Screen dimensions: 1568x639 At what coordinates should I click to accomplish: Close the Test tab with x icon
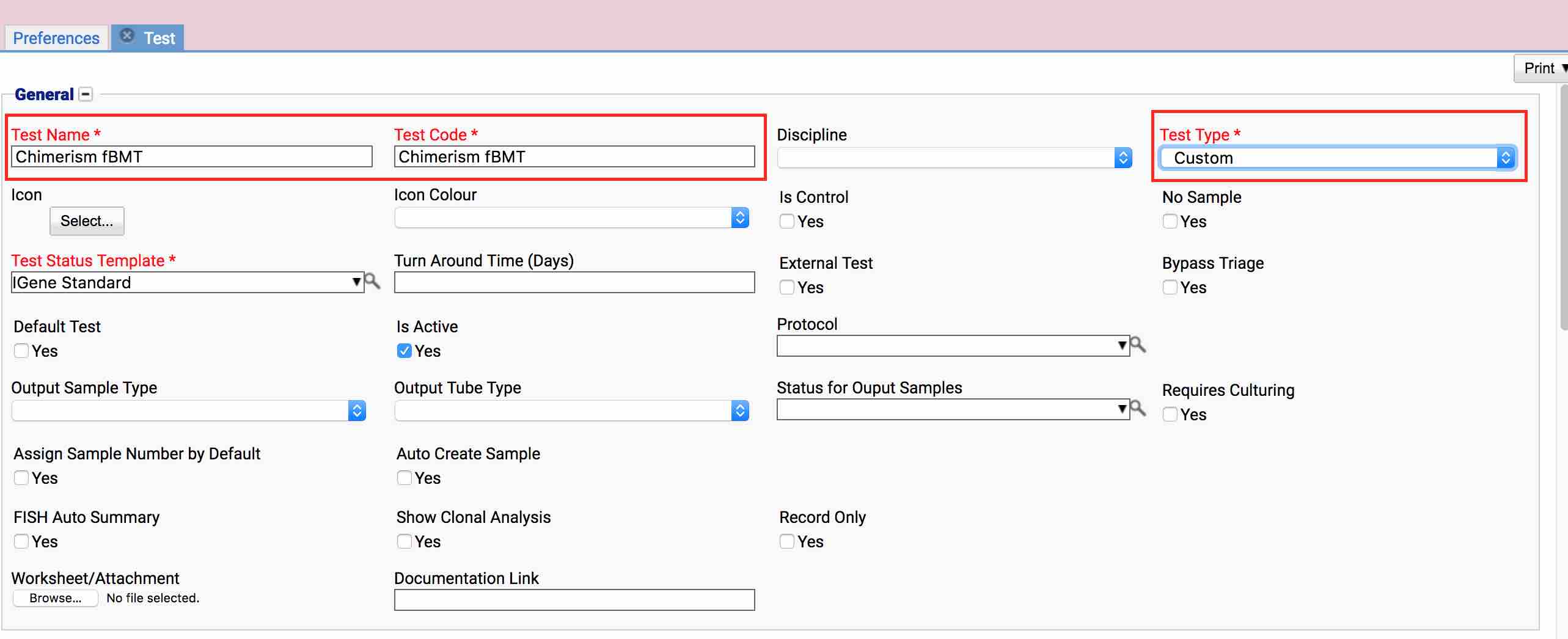pos(127,36)
